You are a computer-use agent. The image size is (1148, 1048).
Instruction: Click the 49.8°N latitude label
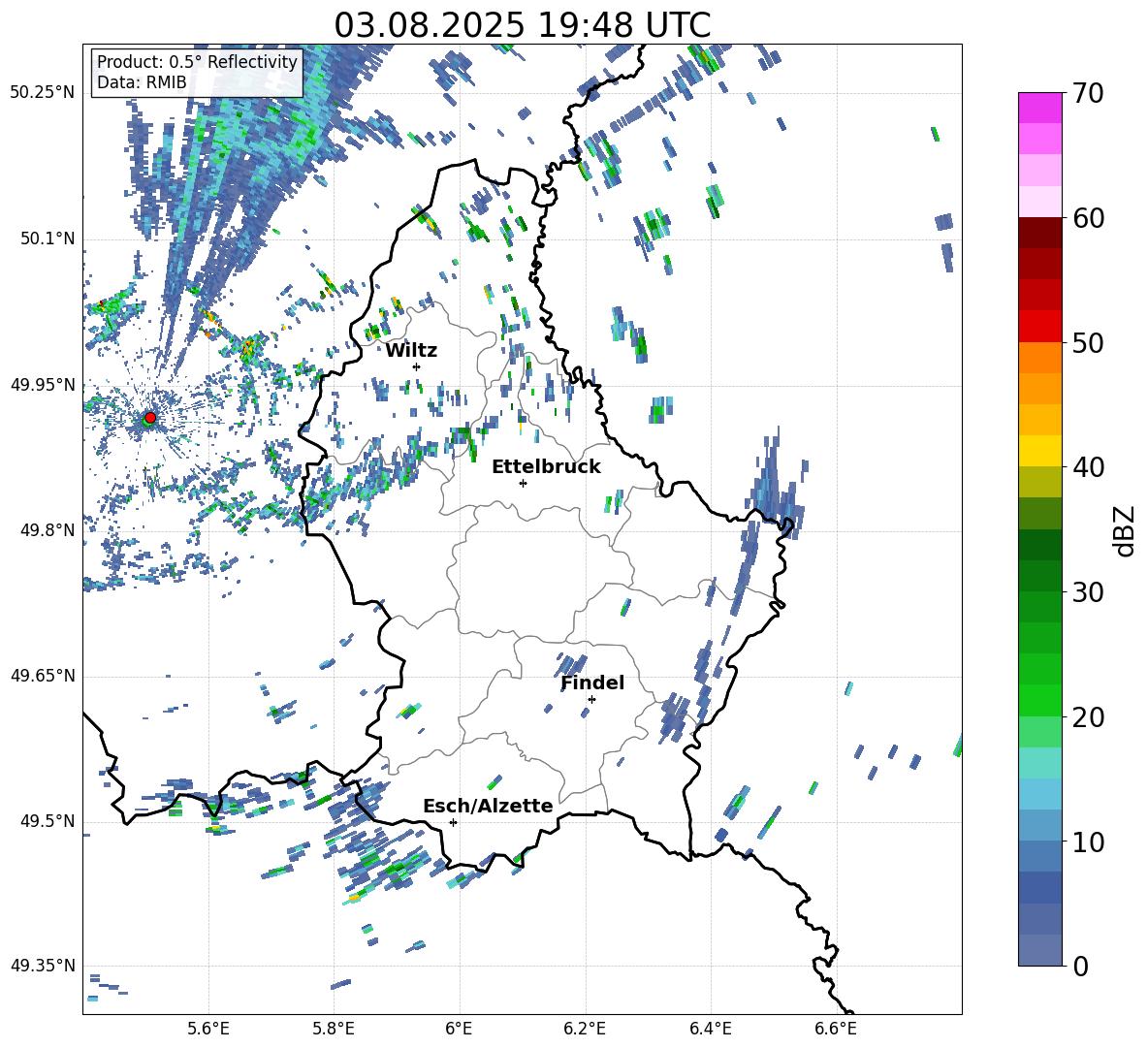[48, 530]
